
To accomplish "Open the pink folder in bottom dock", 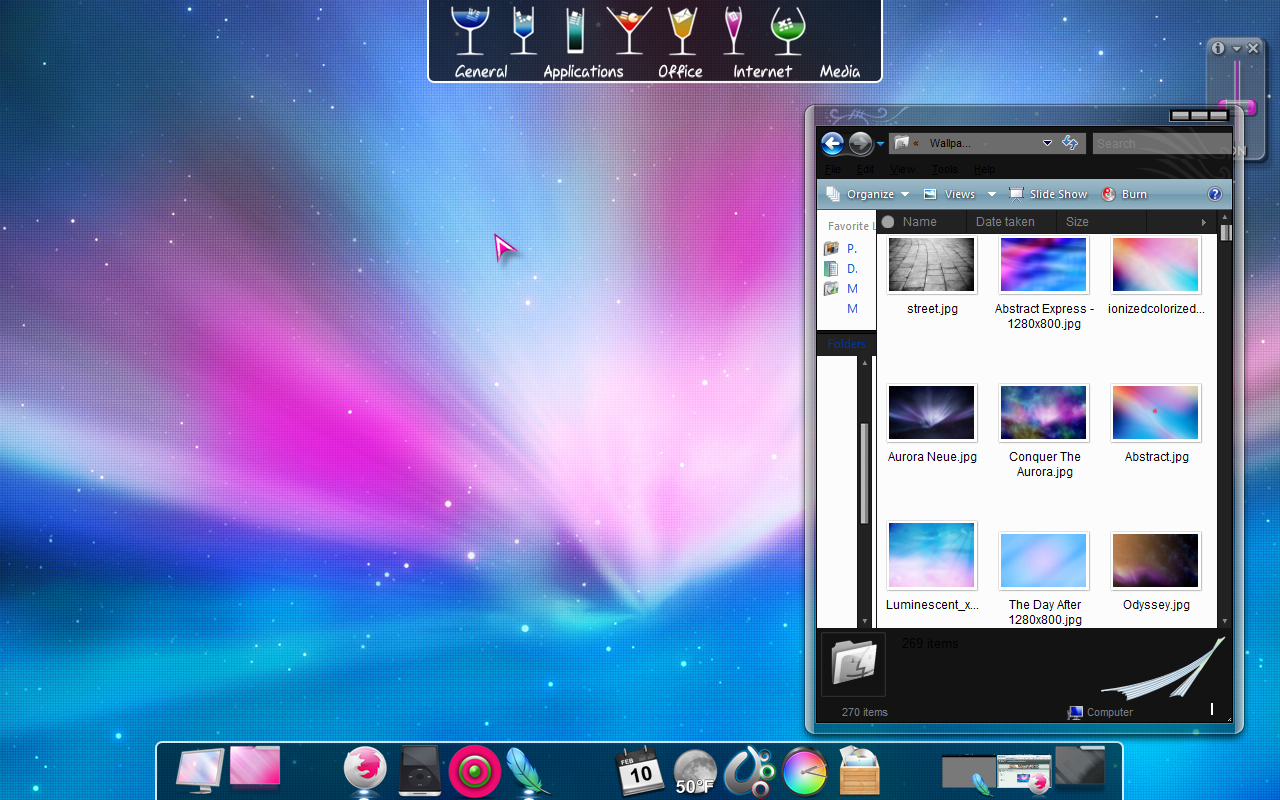I will (x=255, y=766).
